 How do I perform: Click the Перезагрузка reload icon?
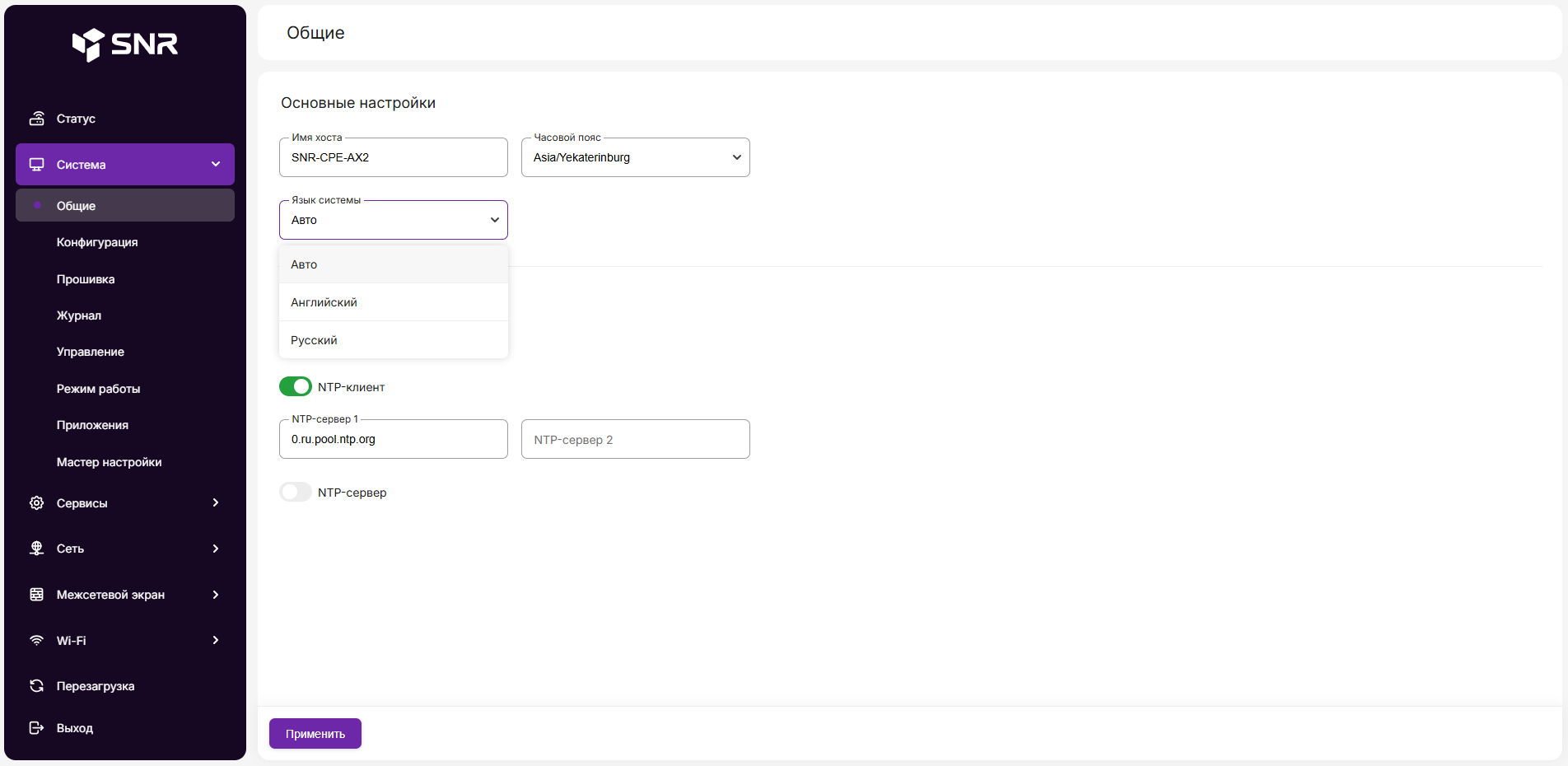click(x=37, y=686)
